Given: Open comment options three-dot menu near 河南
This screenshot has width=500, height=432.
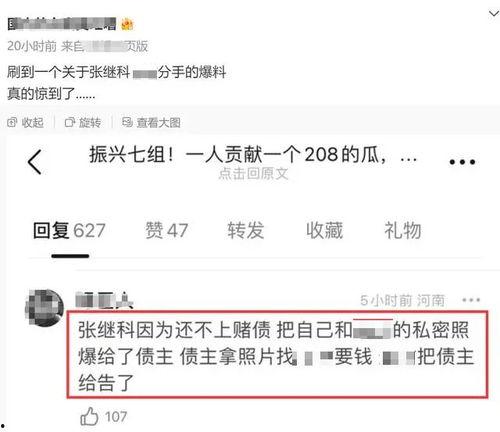Looking at the screenshot, I should [471, 300].
